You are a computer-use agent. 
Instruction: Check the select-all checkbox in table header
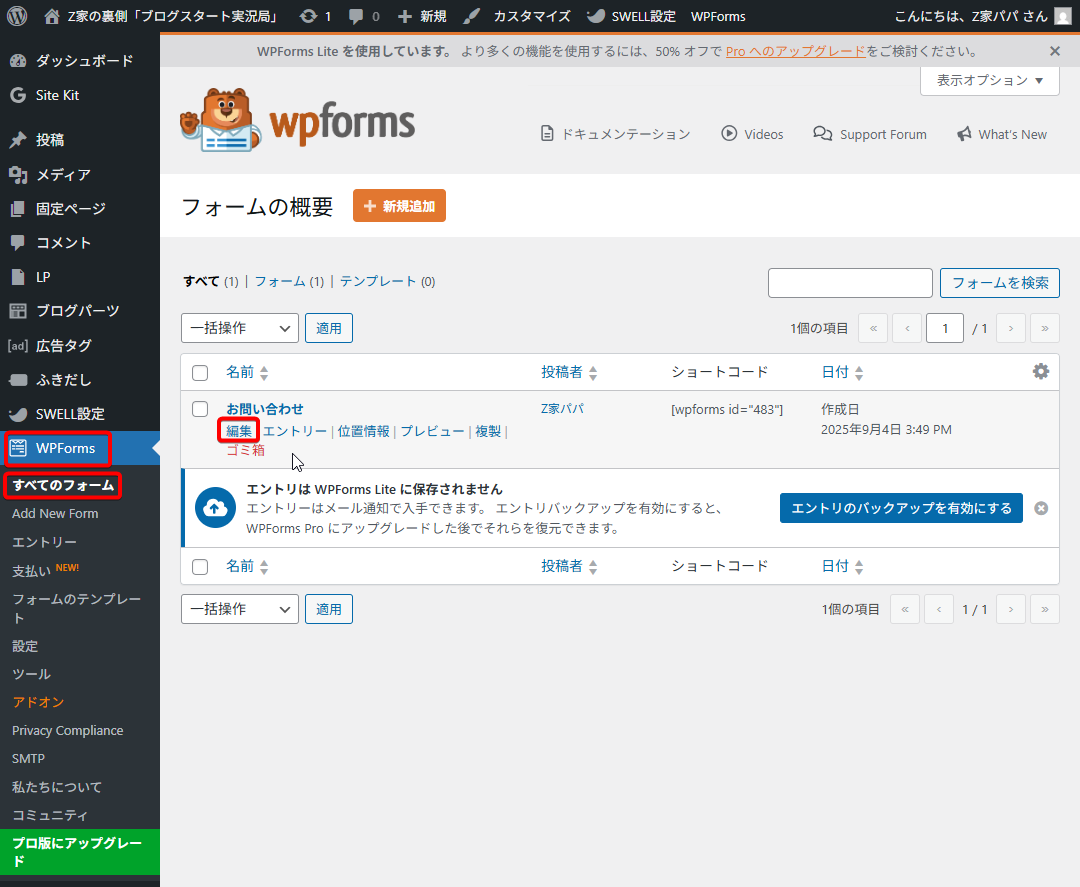point(200,373)
